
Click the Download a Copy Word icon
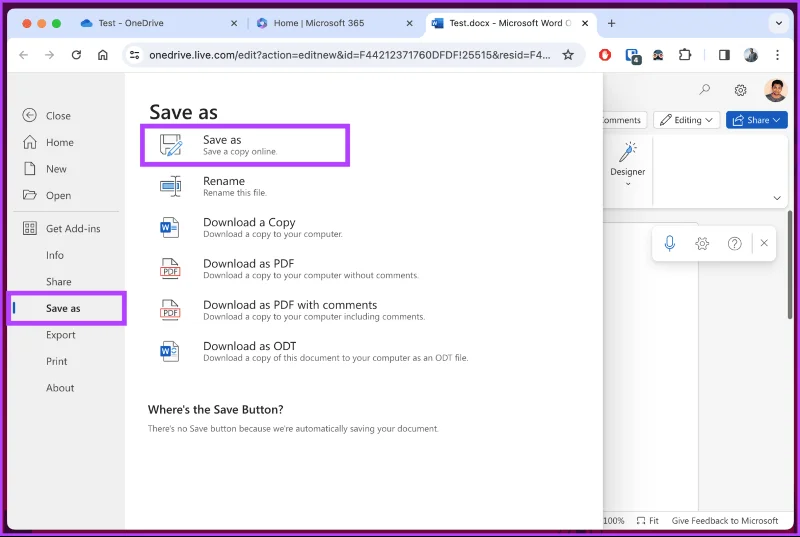(x=169, y=227)
